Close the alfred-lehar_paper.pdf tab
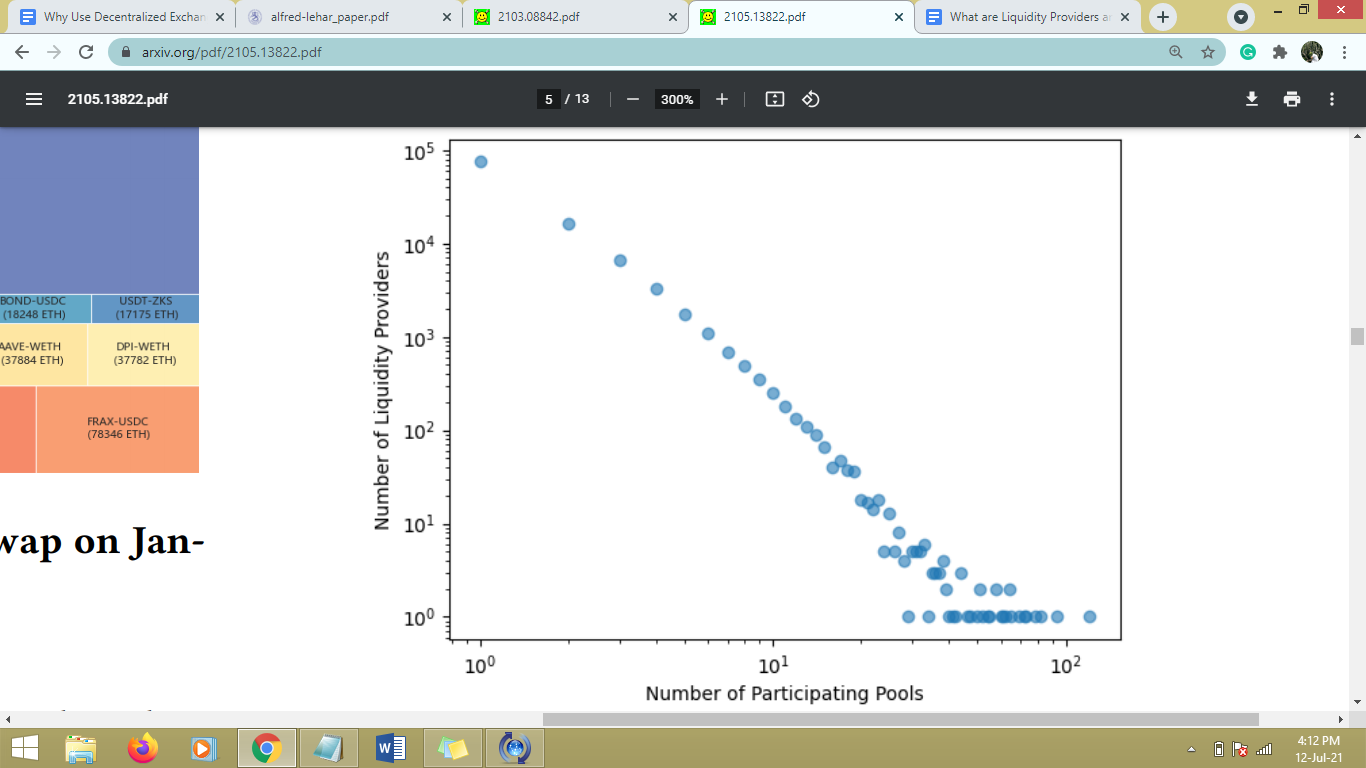1366x768 pixels. click(447, 17)
